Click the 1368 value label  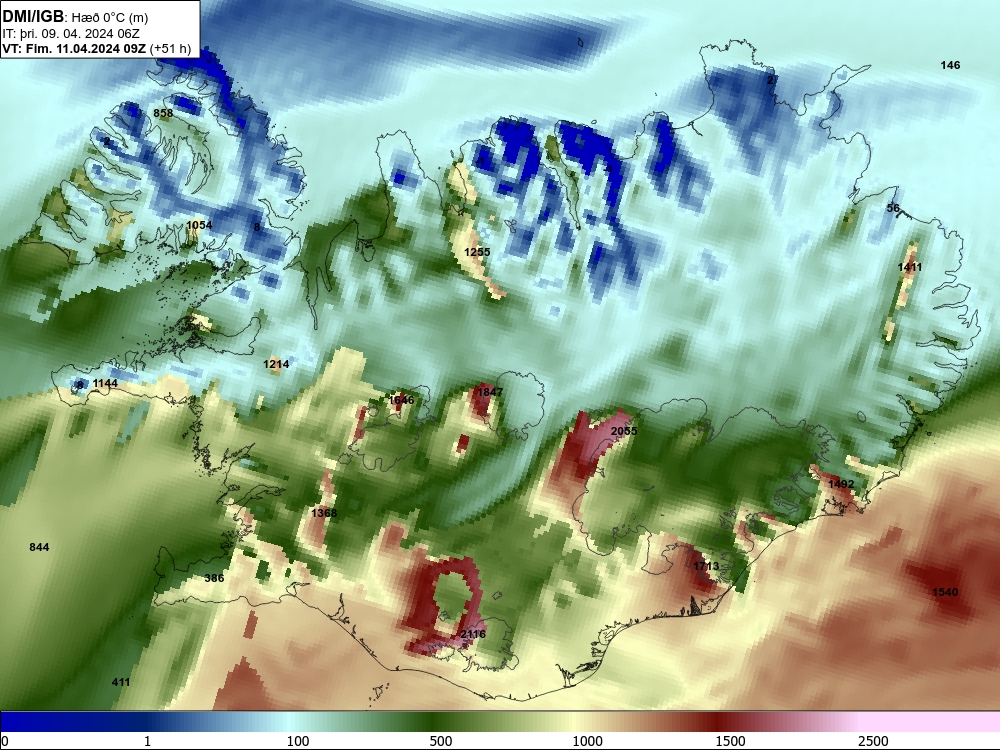[324, 513]
